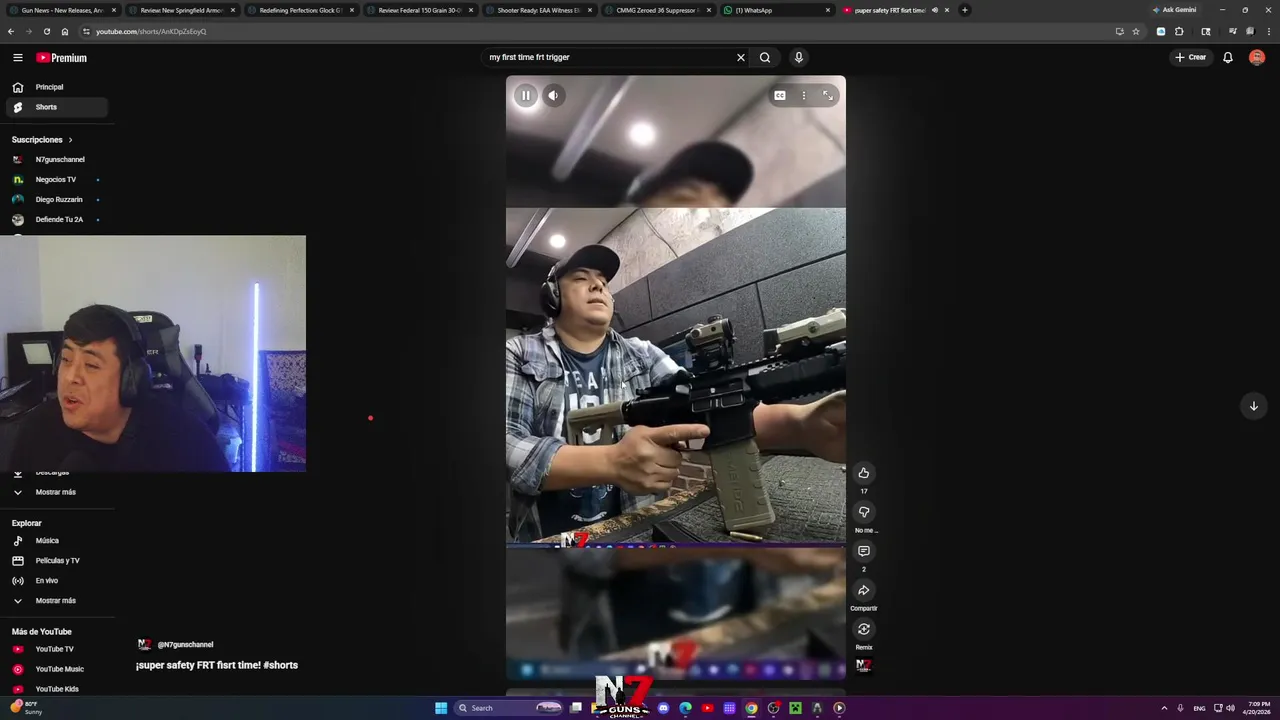Switch to Gun News browser tab
The width and height of the screenshot is (1280, 720).
coord(63,10)
